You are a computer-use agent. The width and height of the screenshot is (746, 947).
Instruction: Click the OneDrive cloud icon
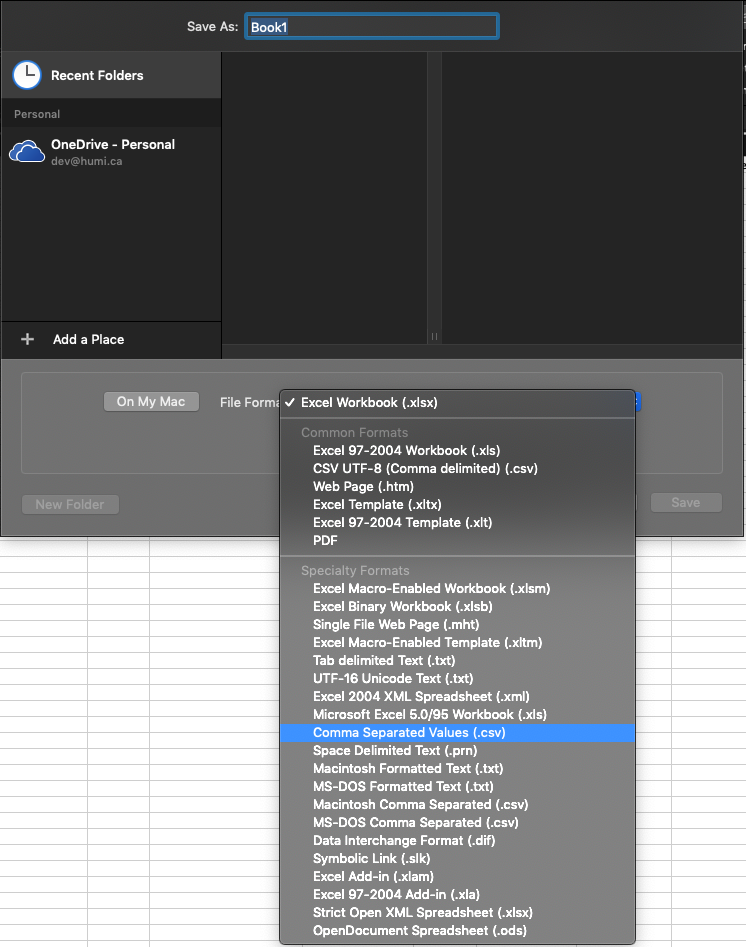(x=27, y=152)
